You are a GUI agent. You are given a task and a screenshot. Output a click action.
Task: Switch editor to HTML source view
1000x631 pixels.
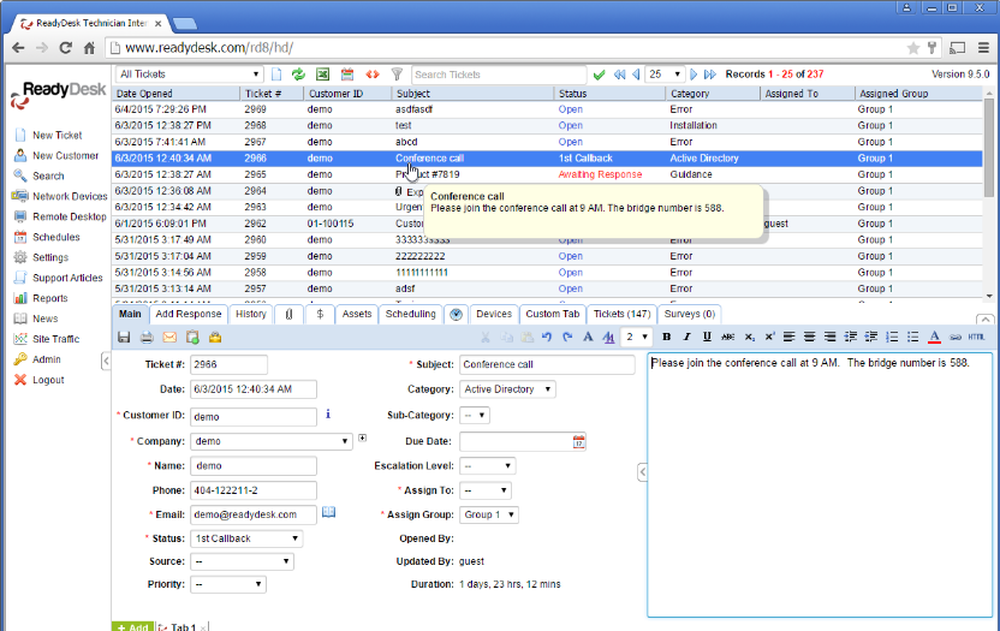[x=976, y=337]
